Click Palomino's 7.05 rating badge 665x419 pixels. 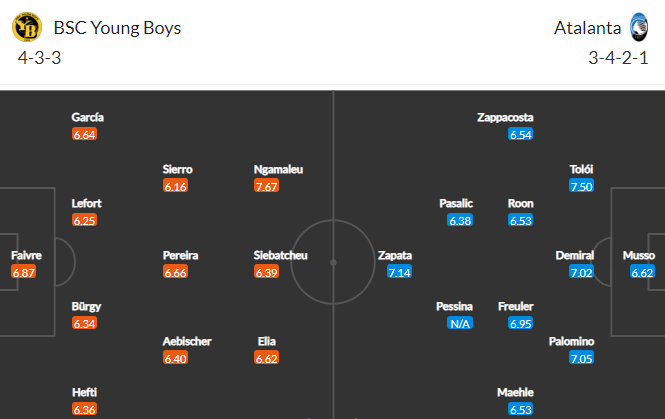[581, 359]
